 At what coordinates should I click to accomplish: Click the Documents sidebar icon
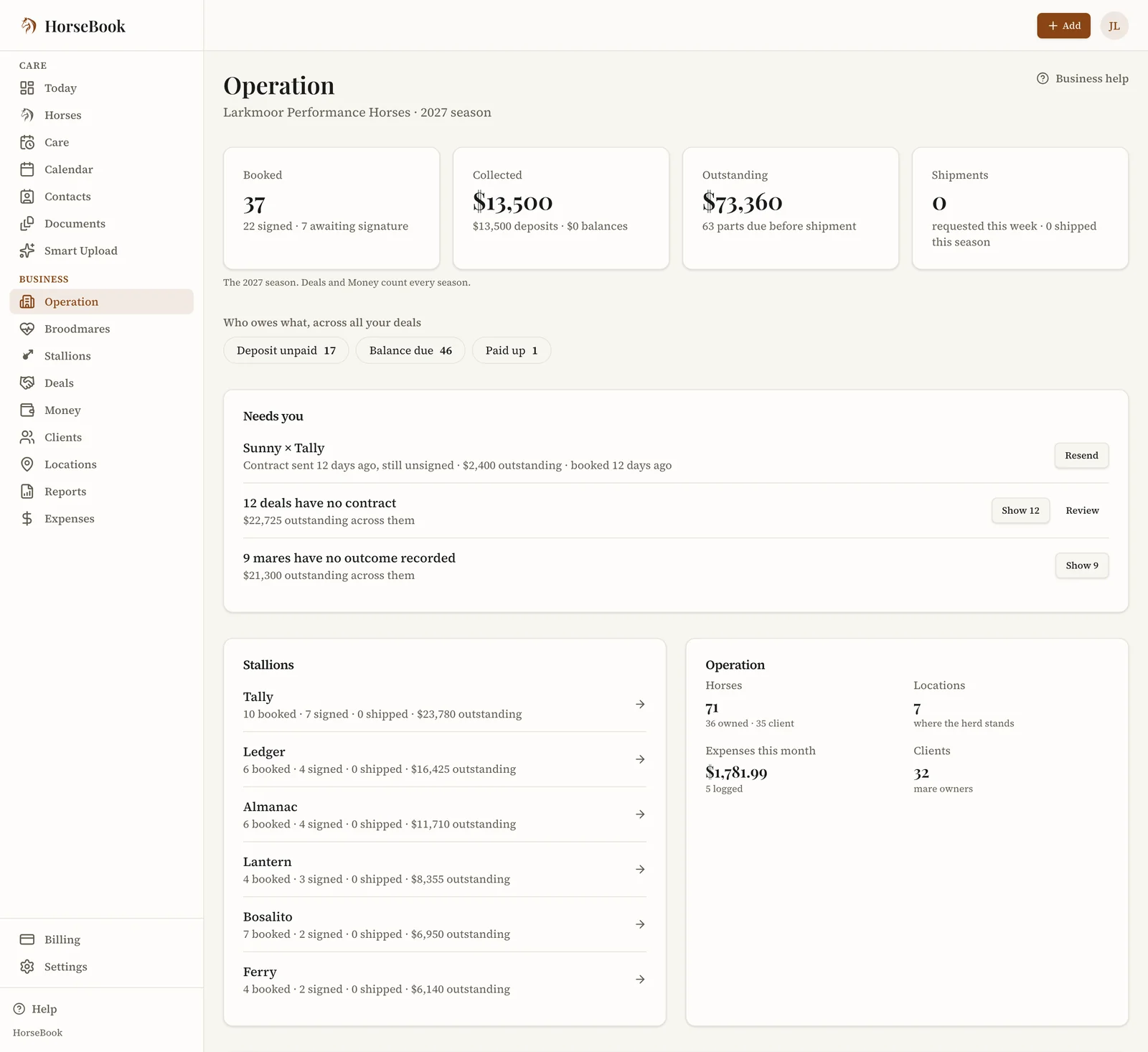coord(27,224)
